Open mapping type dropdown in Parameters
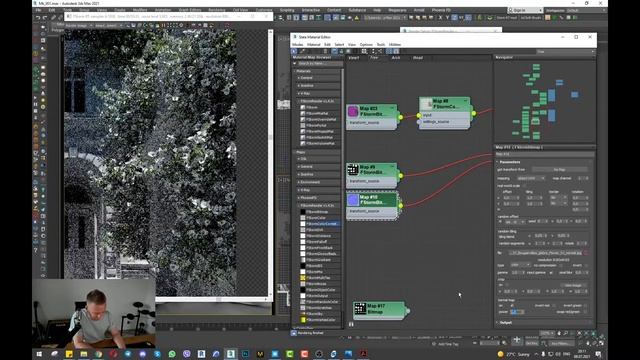The height and width of the screenshot is (360, 640). click(531, 178)
